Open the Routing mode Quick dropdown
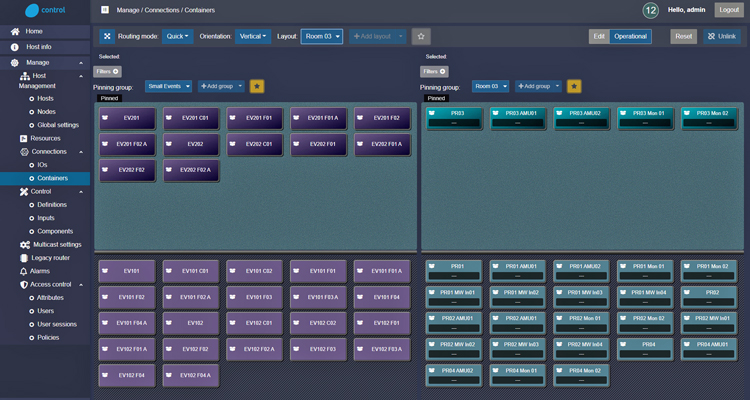Viewport: 750px width, 400px height. (x=177, y=36)
